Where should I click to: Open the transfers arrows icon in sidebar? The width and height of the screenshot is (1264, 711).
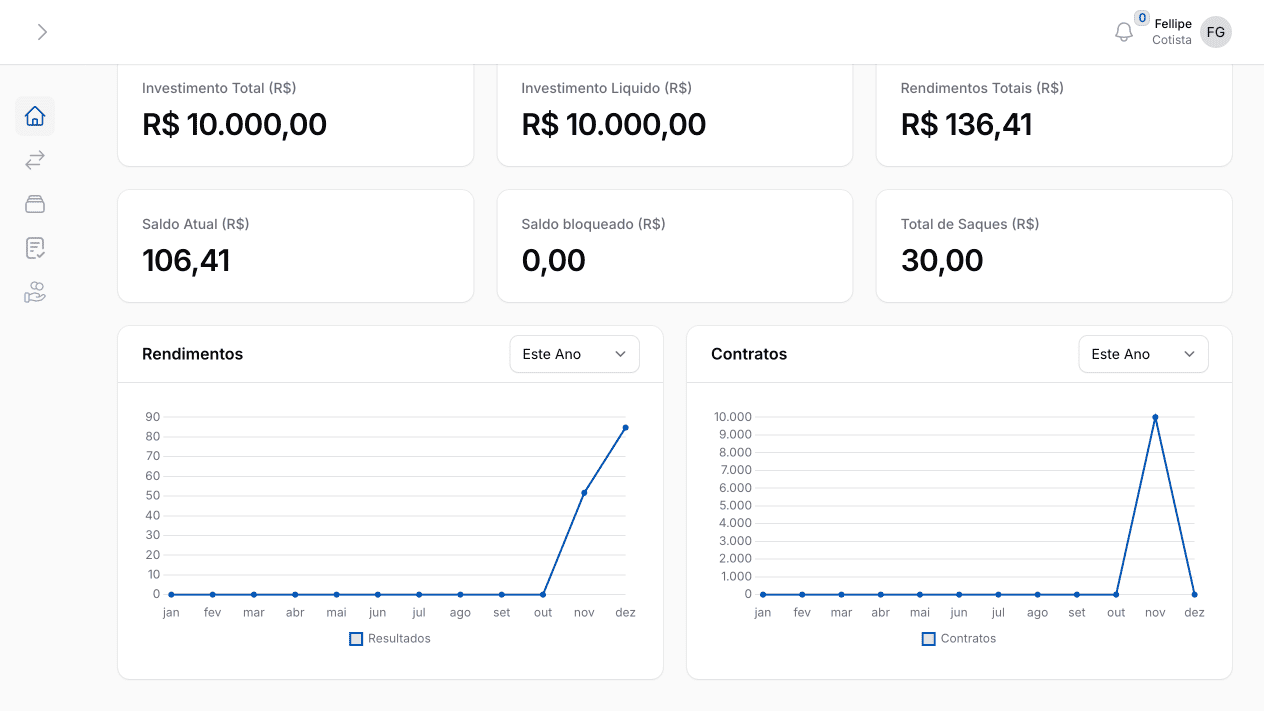[35, 160]
